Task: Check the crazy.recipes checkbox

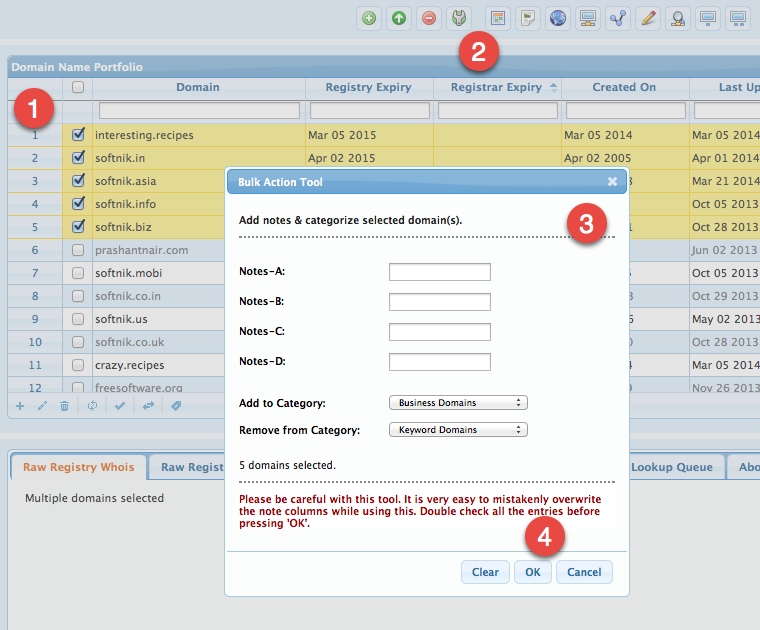Action: click(x=78, y=365)
